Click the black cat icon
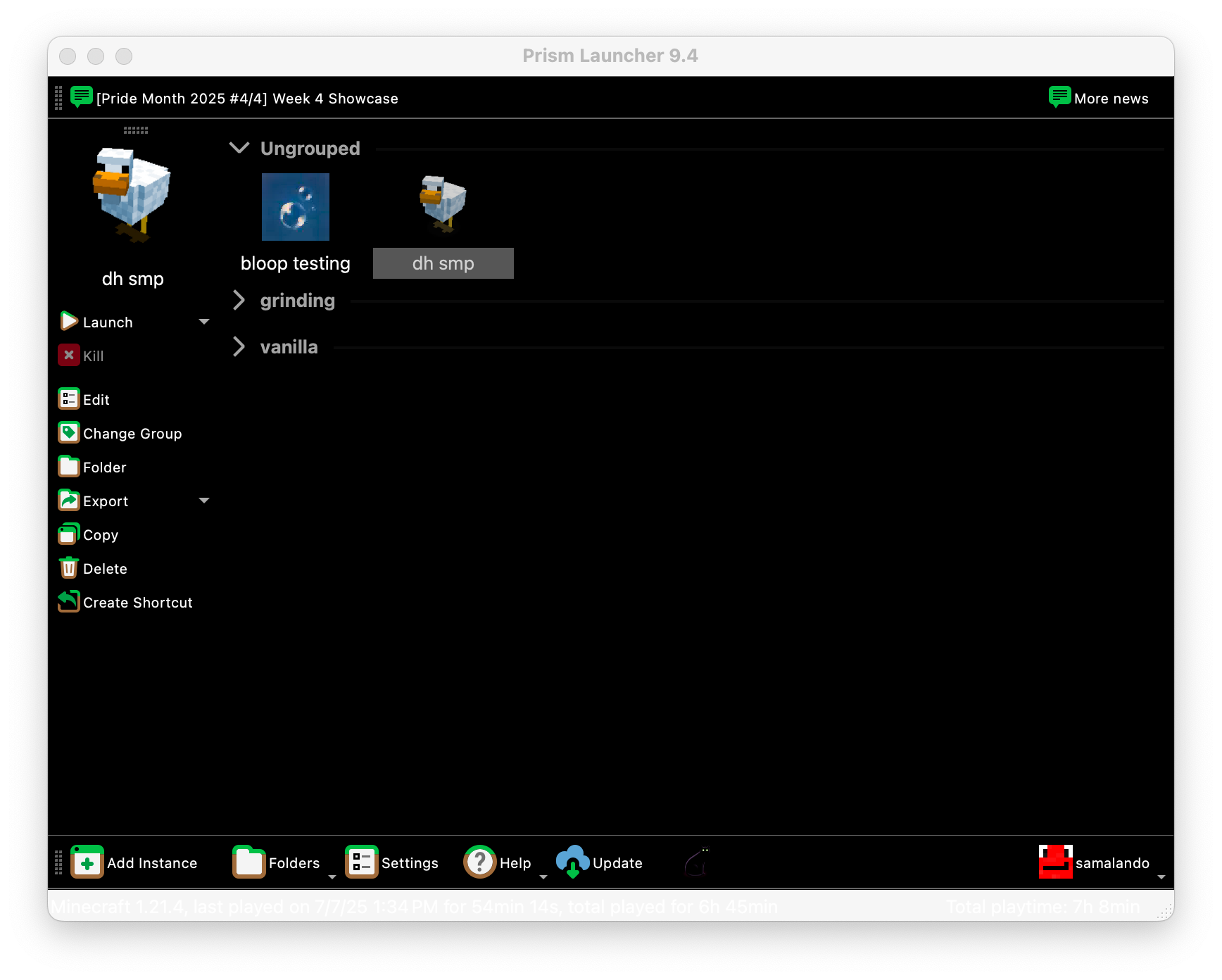The width and height of the screenshot is (1222, 980). (698, 862)
